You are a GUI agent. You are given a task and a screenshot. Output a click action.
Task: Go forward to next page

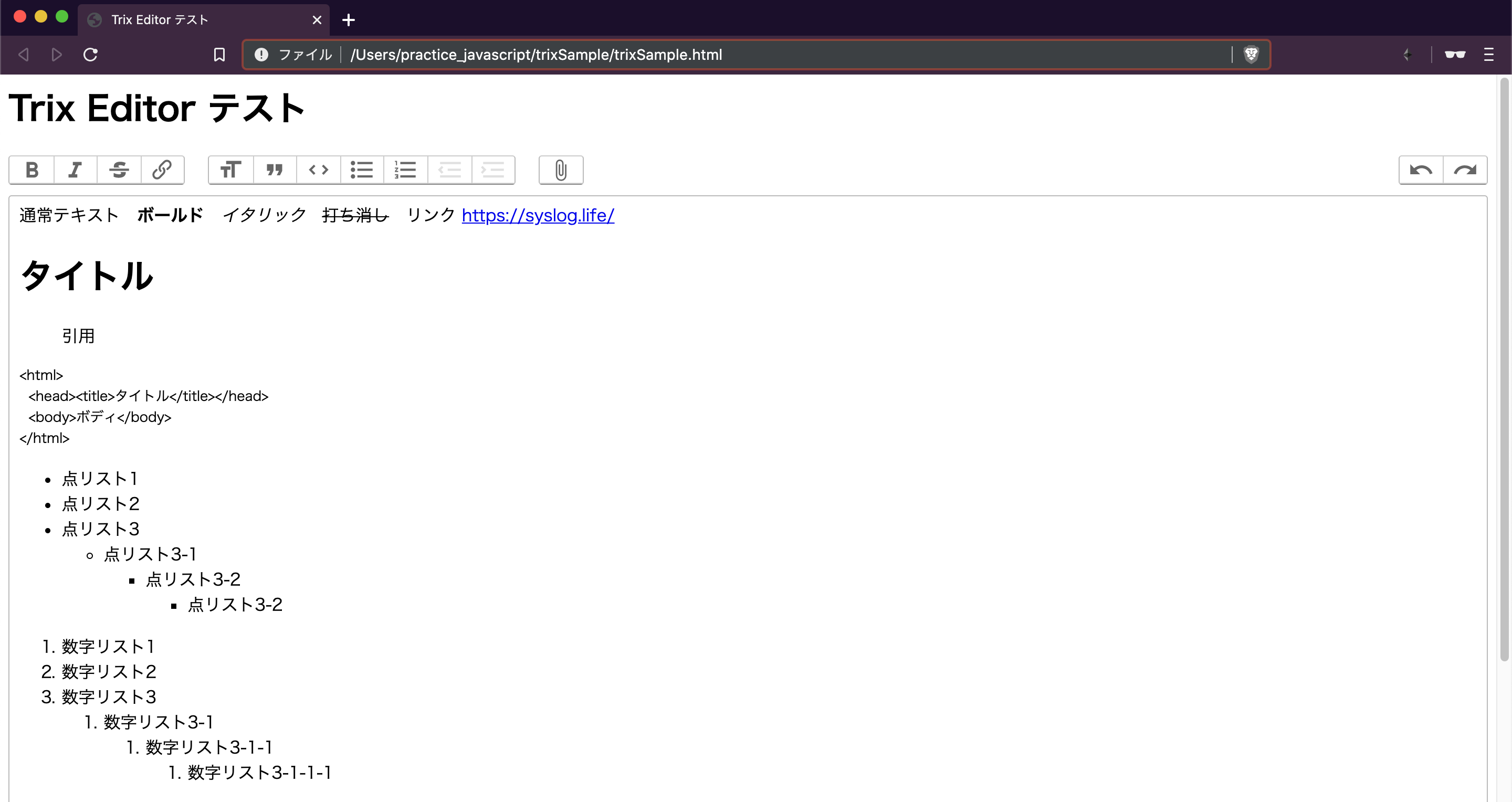[56, 55]
